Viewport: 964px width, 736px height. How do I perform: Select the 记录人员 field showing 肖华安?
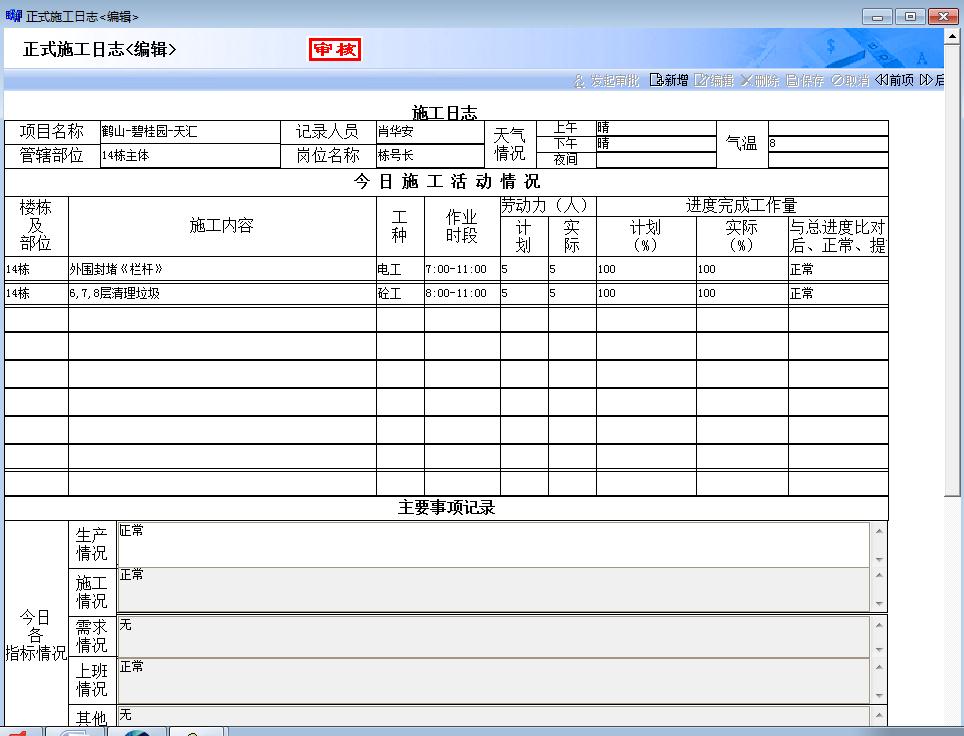click(x=430, y=132)
